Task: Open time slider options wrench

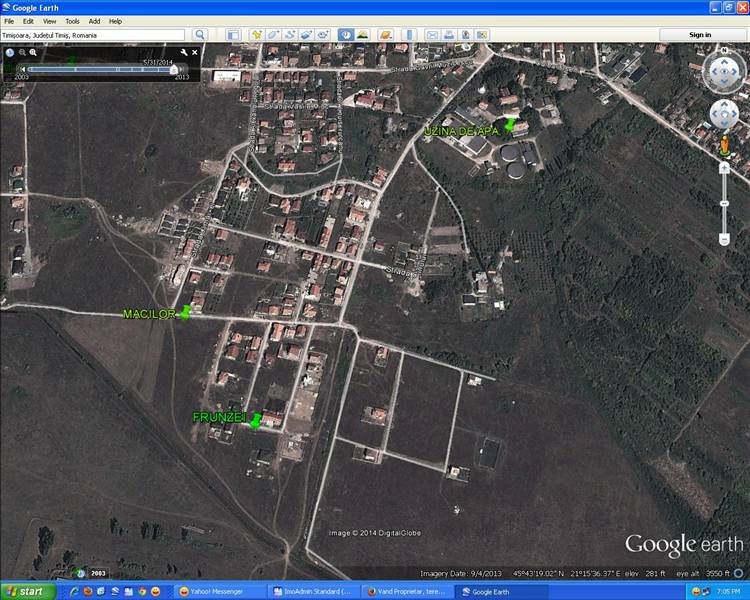Action: pyautogui.click(x=184, y=52)
